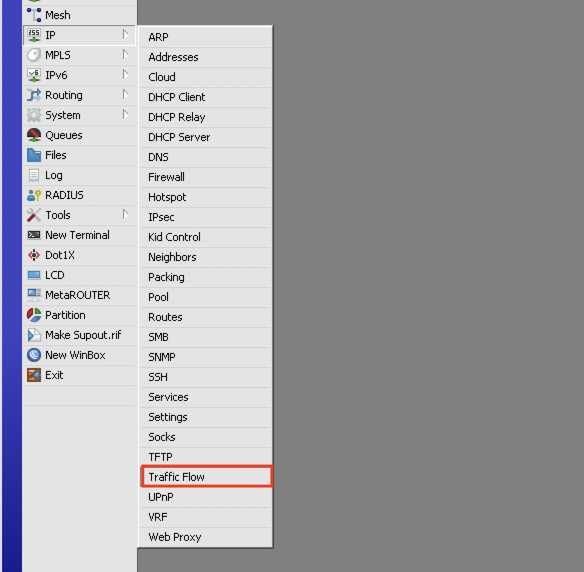Click the New WinBox icon
The height and width of the screenshot is (572, 584).
tap(34, 355)
